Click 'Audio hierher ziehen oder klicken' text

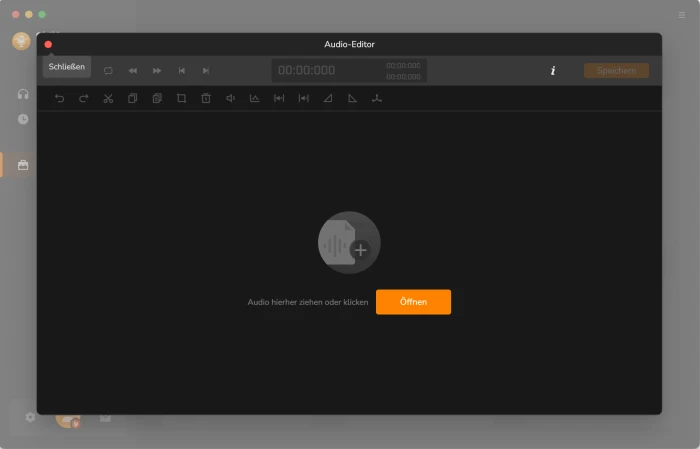tap(308, 302)
